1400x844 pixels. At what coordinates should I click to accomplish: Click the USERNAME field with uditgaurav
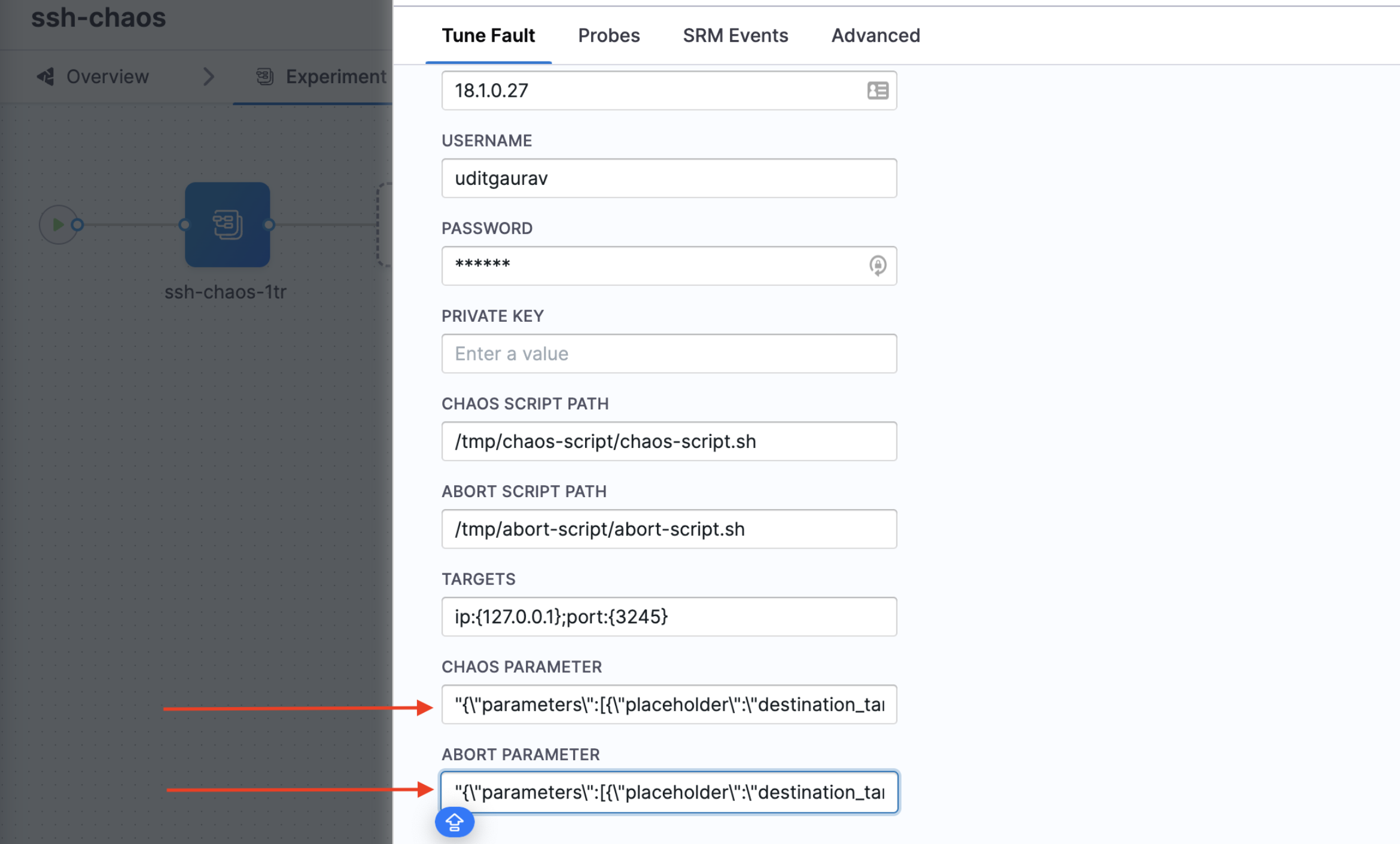[x=668, y=178]
